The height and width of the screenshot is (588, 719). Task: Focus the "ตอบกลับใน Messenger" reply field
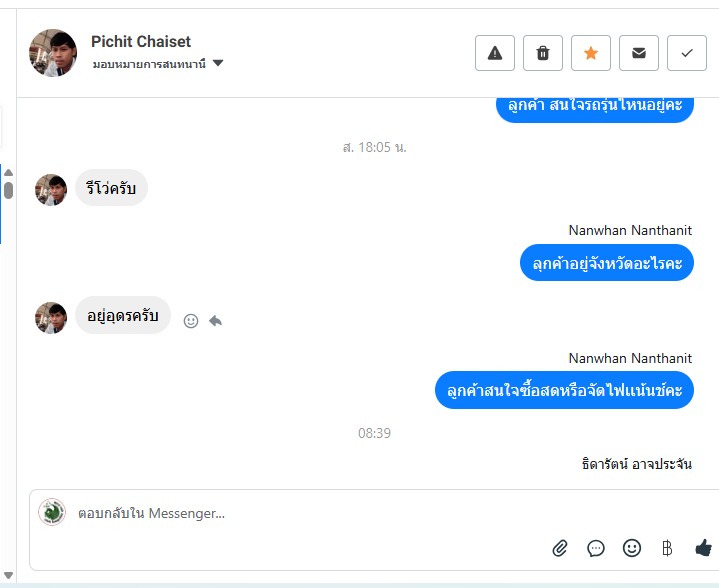click(x=300, y=514)
